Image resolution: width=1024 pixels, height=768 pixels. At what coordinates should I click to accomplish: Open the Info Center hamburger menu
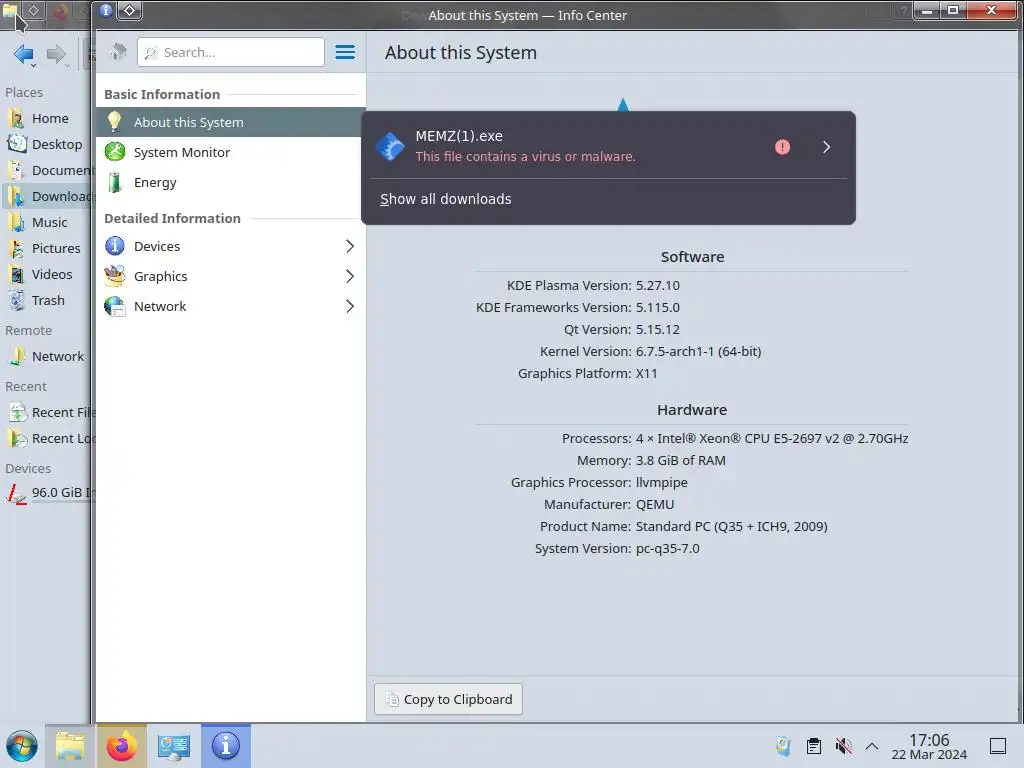tap(345, 52)
